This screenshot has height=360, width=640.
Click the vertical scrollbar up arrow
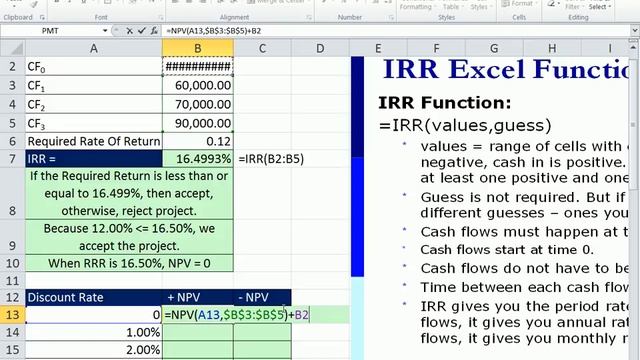pos(634,48)
